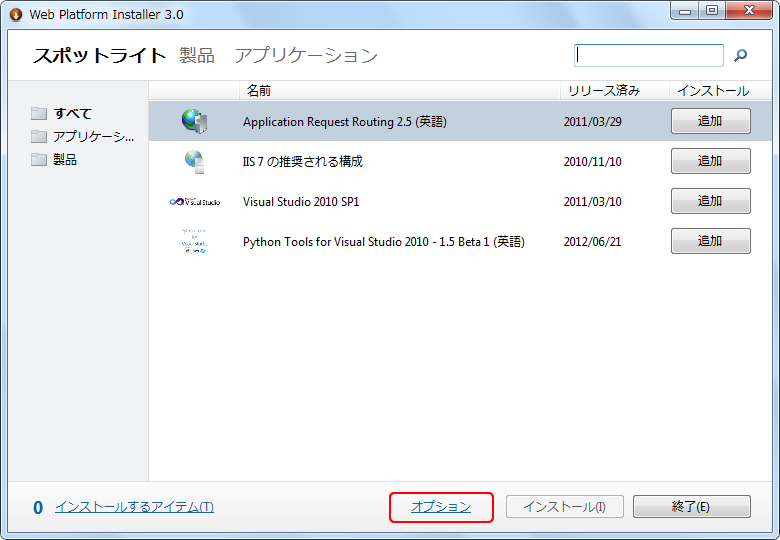This screenshot has width=780, height=540.
Task: Open the オプション link
Action: 441,507
